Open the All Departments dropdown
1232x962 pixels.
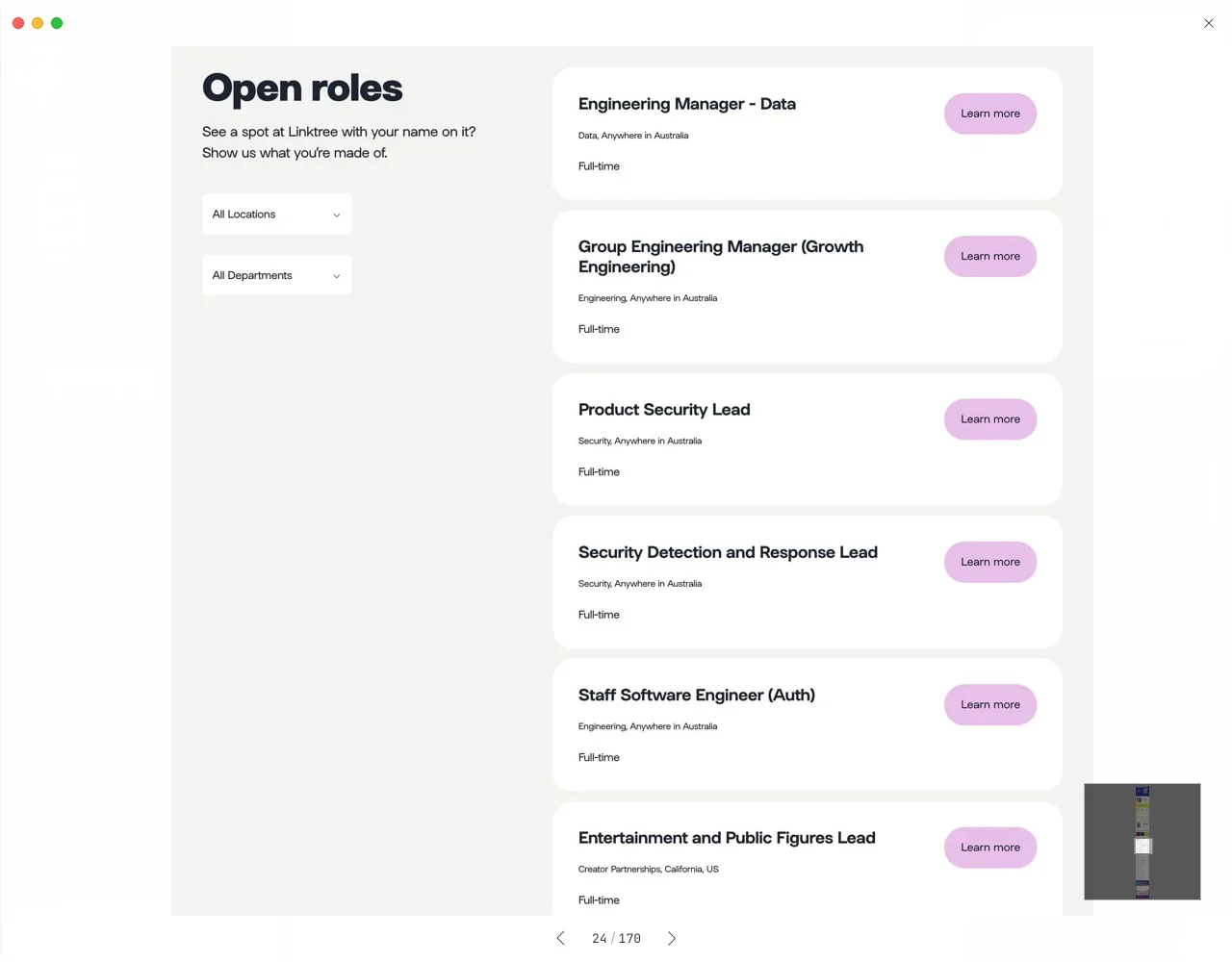click(276, 275)
